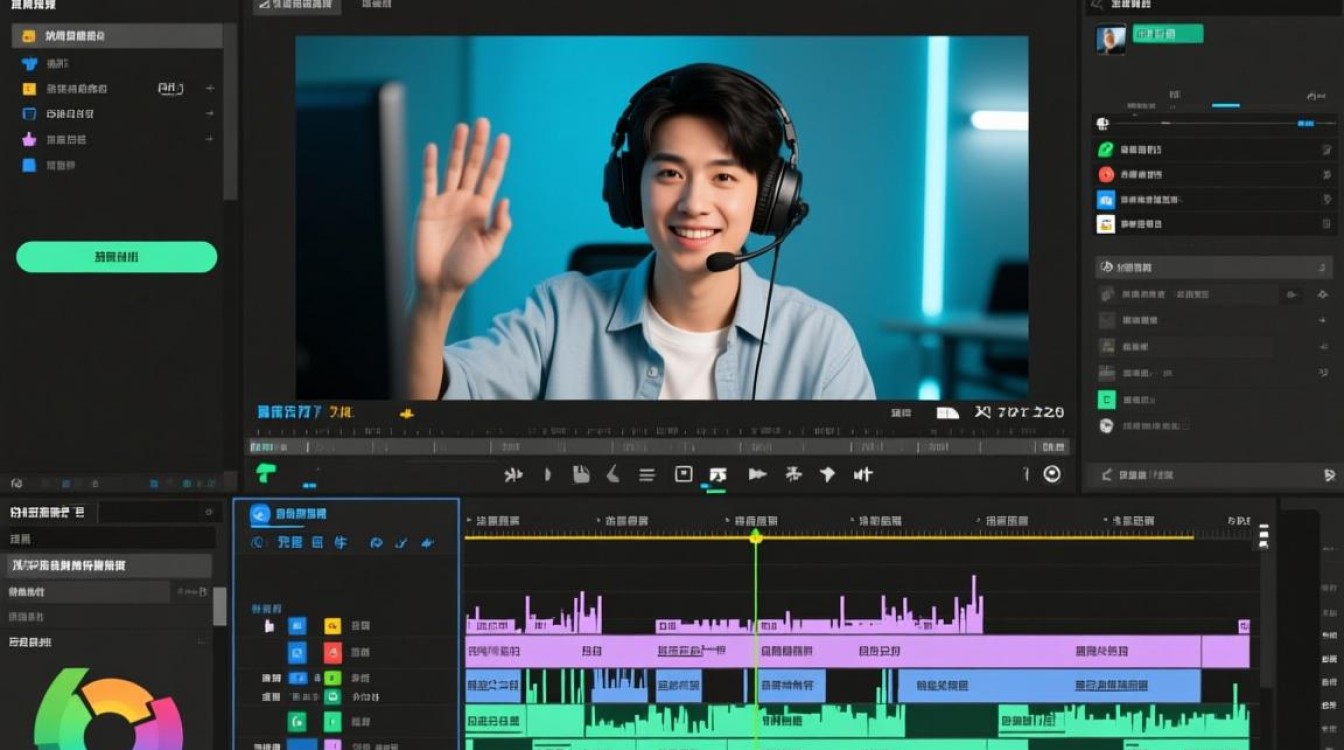Click the purple thumbs-up icon in left sidebar
This screenshot has height=750, width=1344.
point(29,139)
